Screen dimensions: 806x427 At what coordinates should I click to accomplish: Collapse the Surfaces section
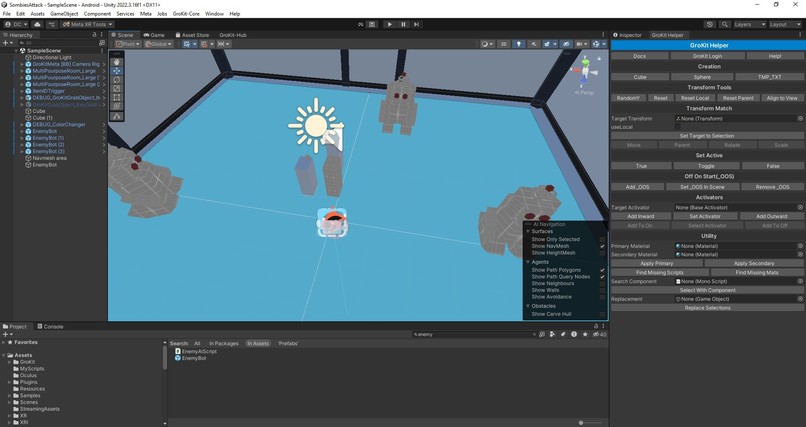click(x=528, y=232)
